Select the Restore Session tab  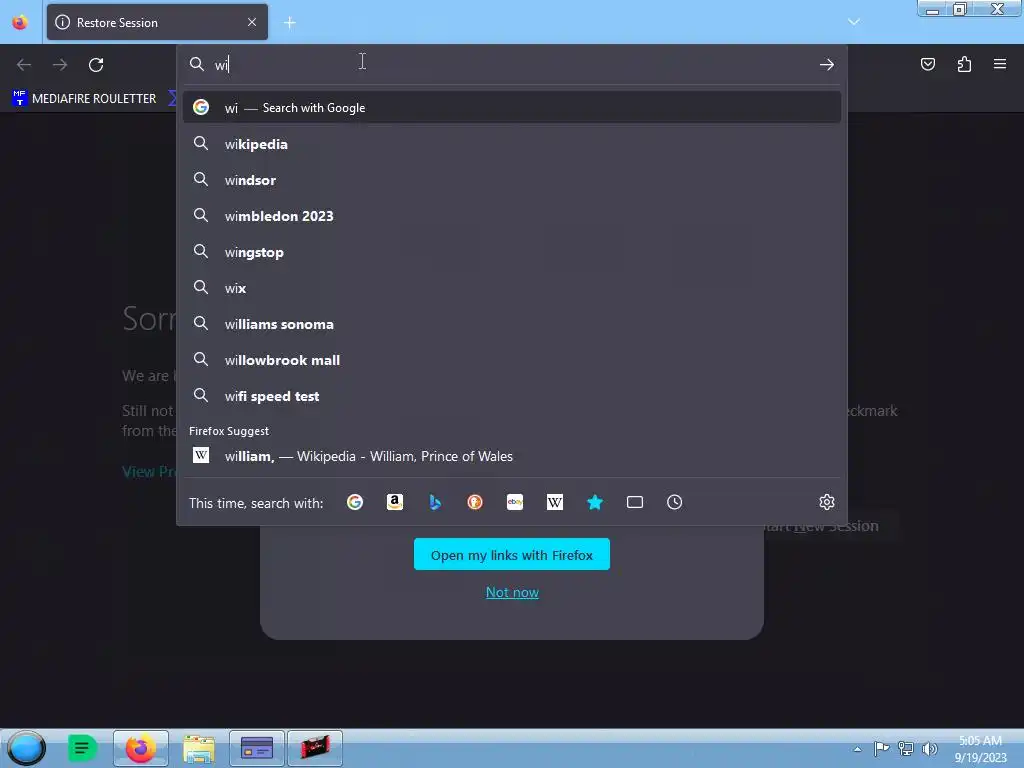157,22
